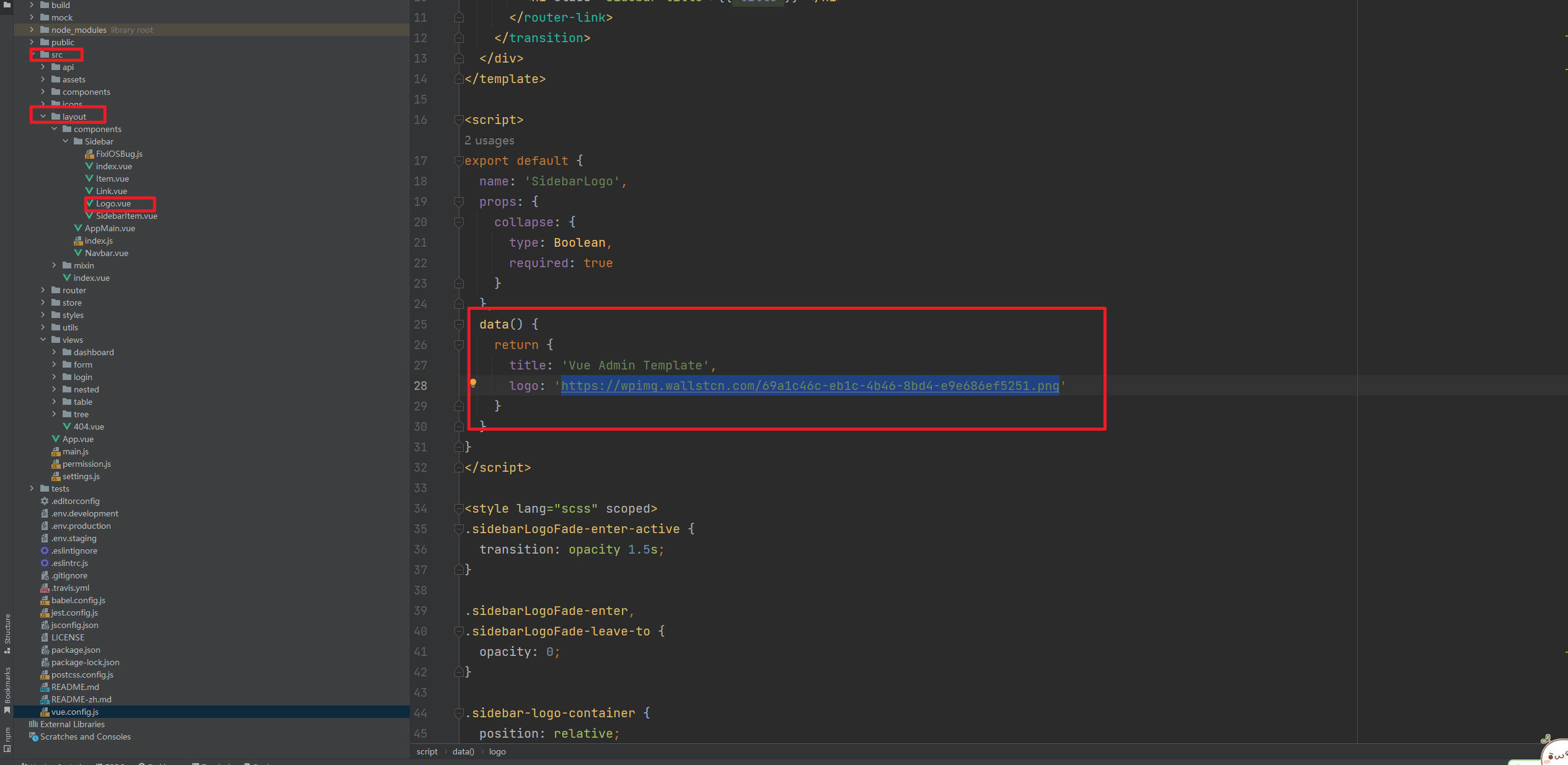Expand the router folder

click(43, 290)
